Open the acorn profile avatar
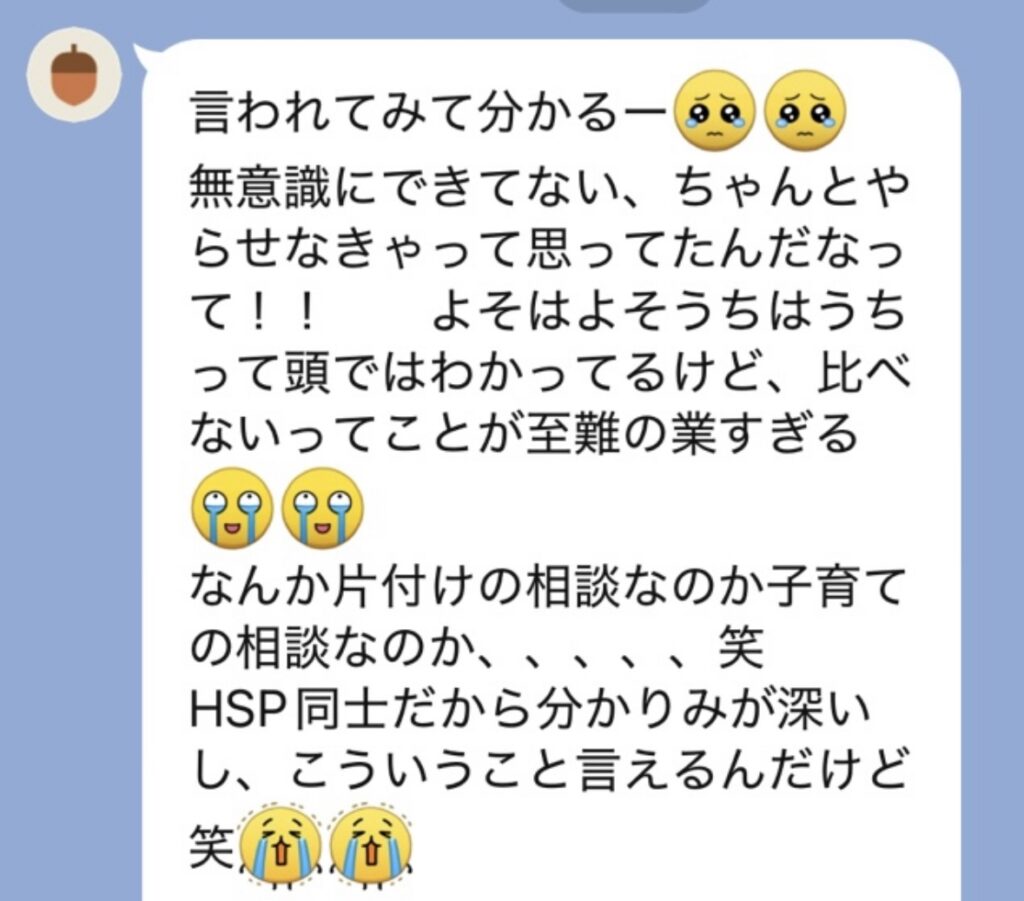The image size is (1024, 901). click(x=74, y=74)
